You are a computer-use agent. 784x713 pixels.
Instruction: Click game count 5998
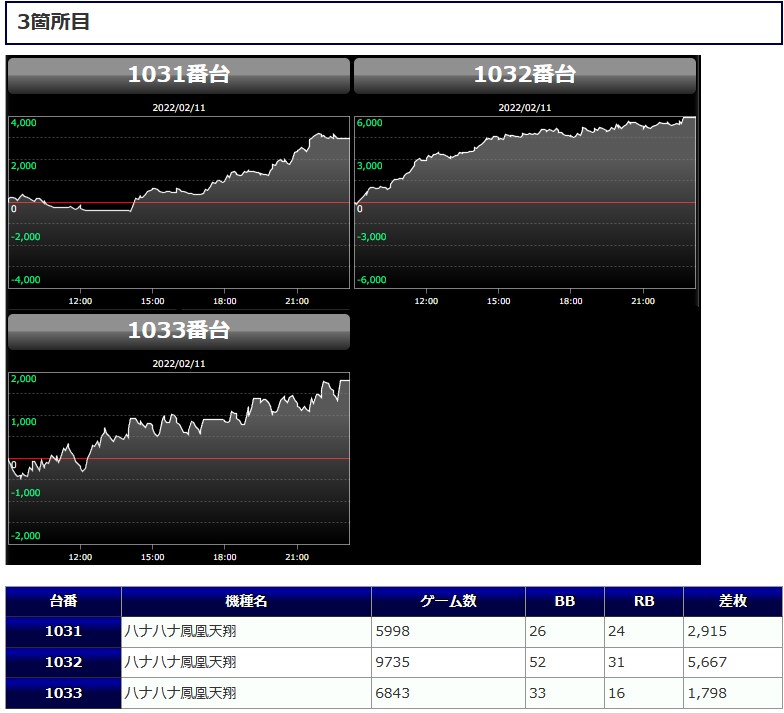(392, 632)
